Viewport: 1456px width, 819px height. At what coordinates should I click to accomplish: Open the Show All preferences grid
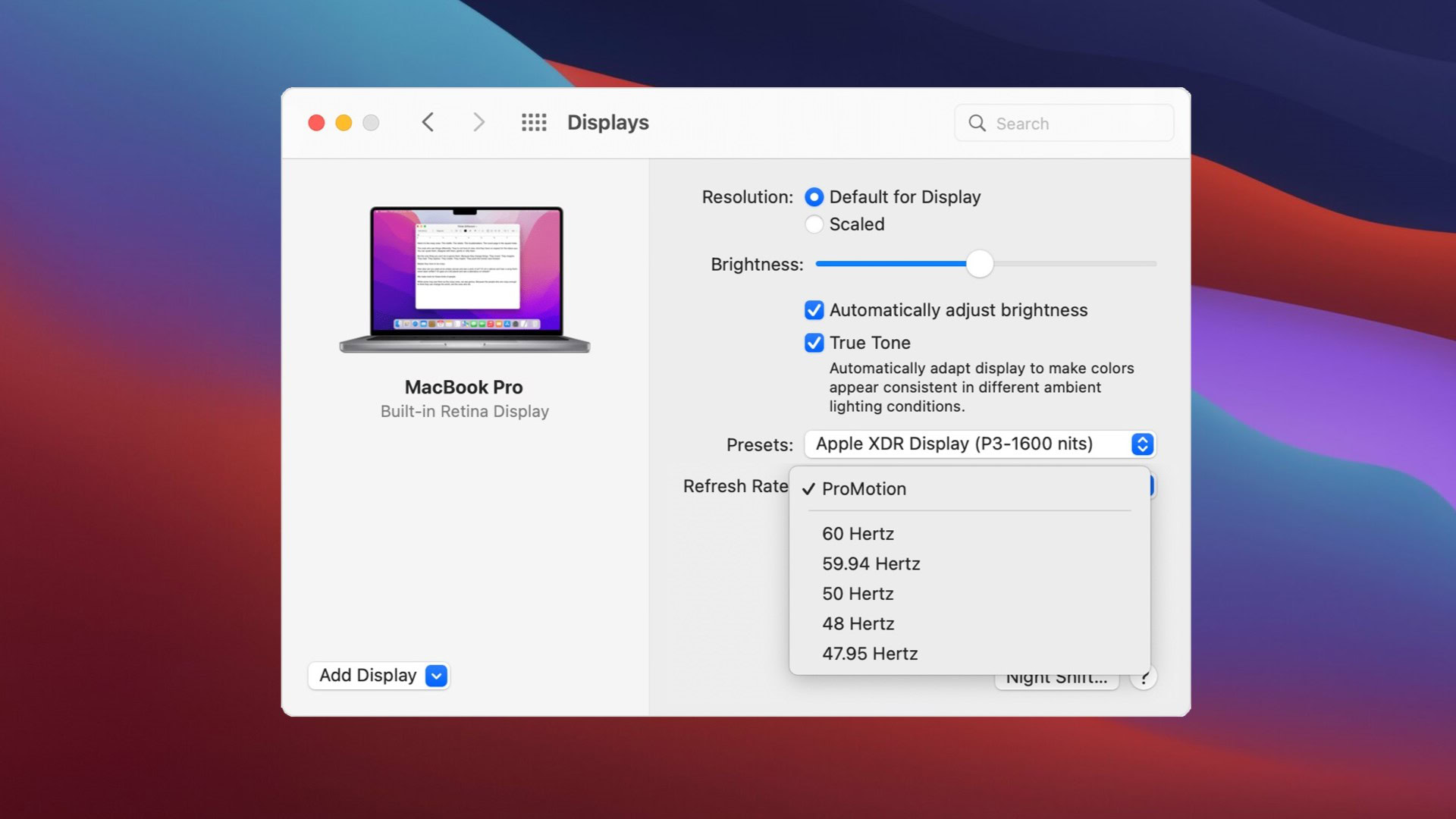534,123
